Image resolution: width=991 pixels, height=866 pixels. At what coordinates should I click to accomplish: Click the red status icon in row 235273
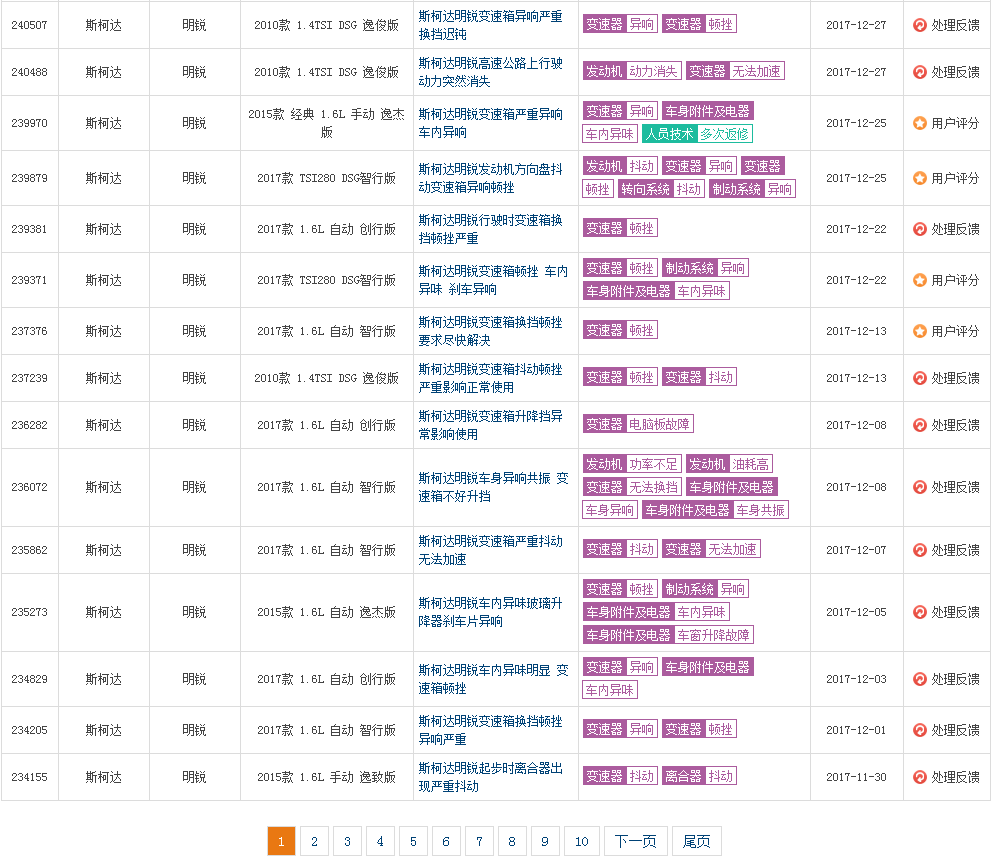[920, 612]
